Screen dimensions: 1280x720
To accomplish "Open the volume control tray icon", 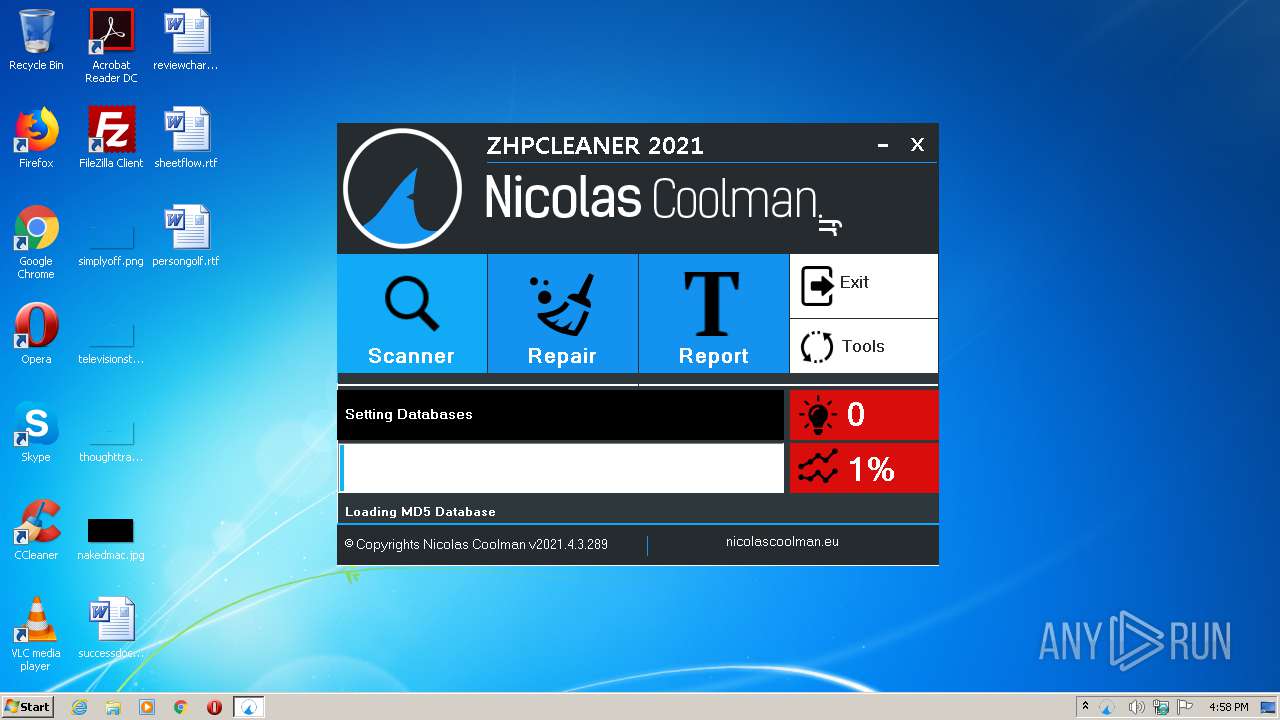I will point(1136,707).
